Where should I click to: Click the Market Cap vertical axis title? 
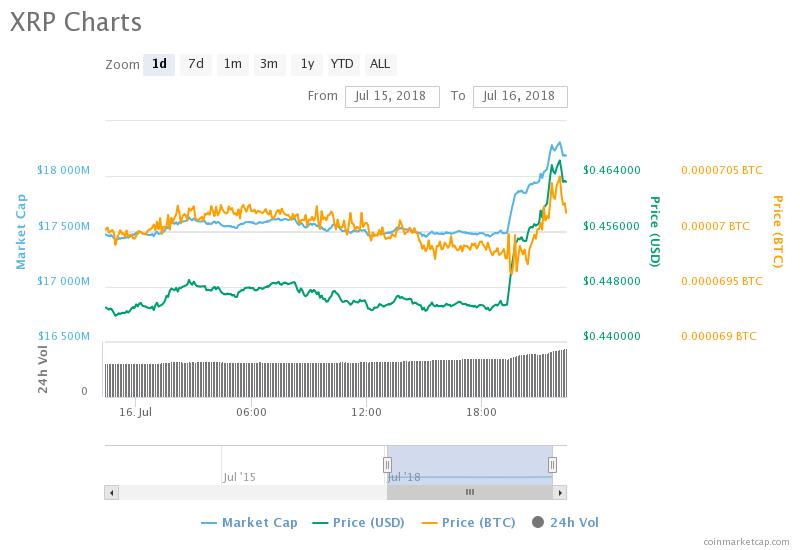(20, 231)
